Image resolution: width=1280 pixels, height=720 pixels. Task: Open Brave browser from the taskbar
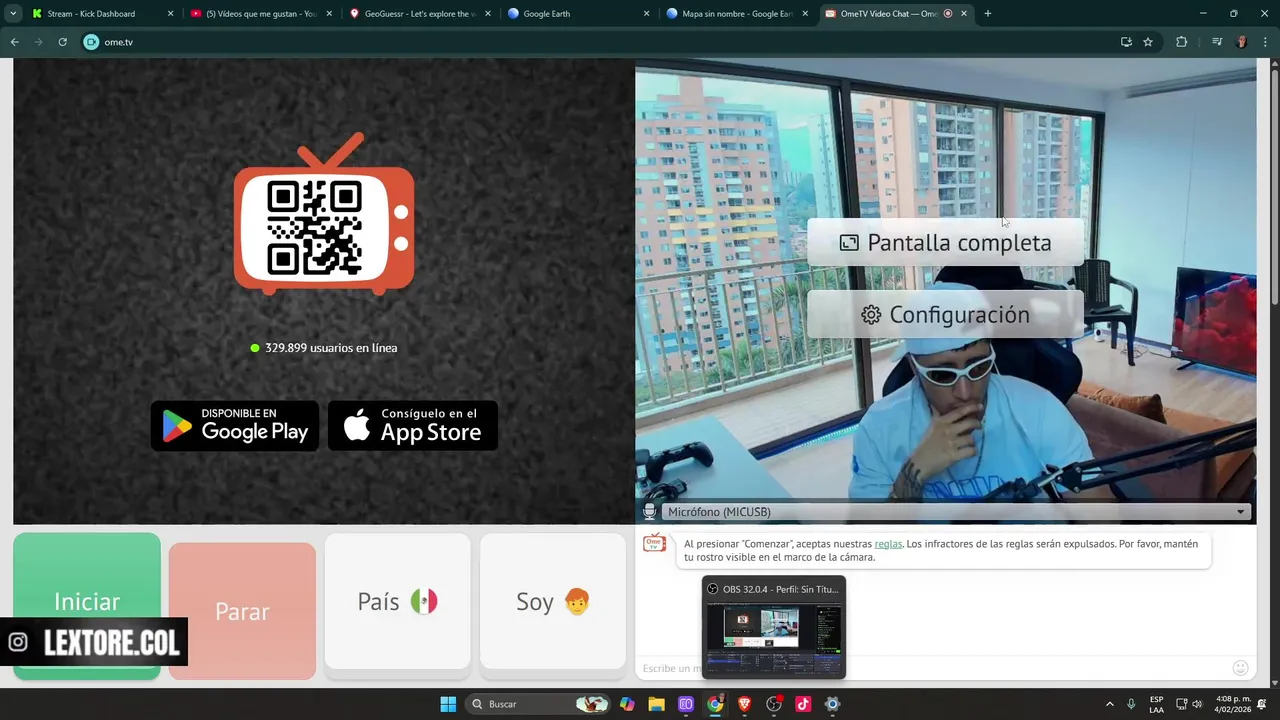(744, 704)
